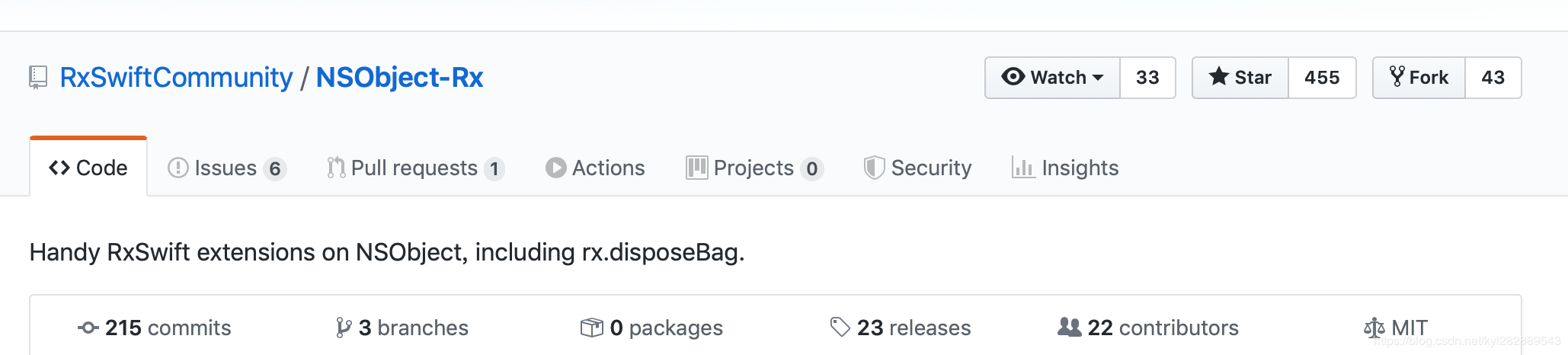
Task: View the 43 forks count
Action: click(x=1493, y=78)
